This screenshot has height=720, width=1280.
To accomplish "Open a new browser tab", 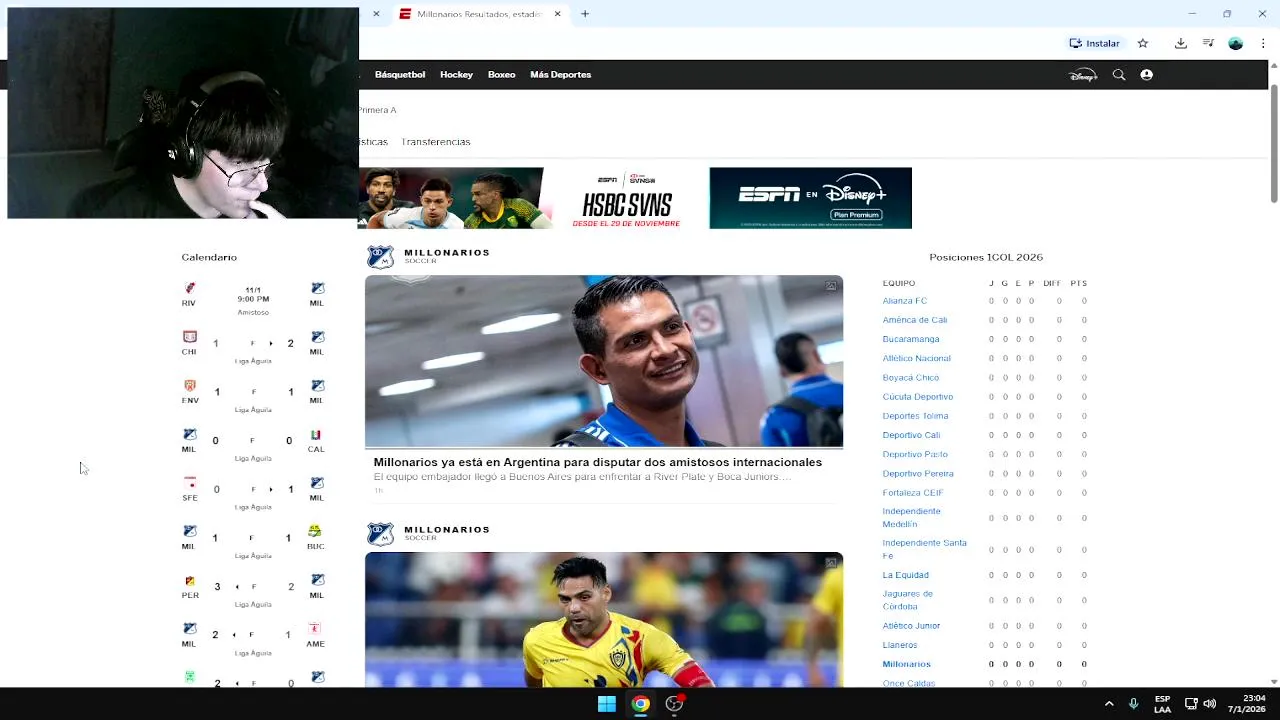I will pos(585,14).
